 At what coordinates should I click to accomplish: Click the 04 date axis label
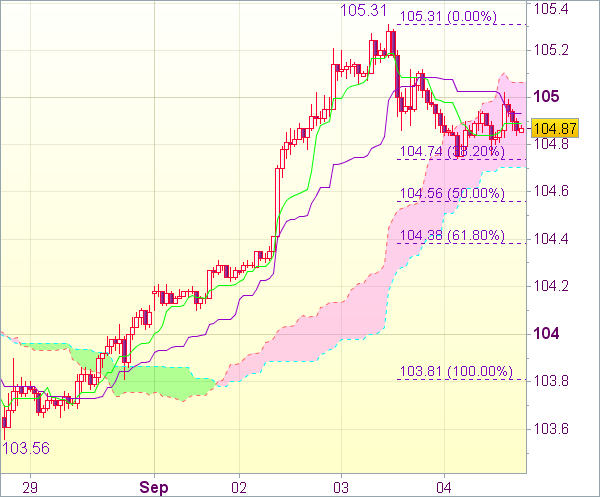tap(444, 488)
